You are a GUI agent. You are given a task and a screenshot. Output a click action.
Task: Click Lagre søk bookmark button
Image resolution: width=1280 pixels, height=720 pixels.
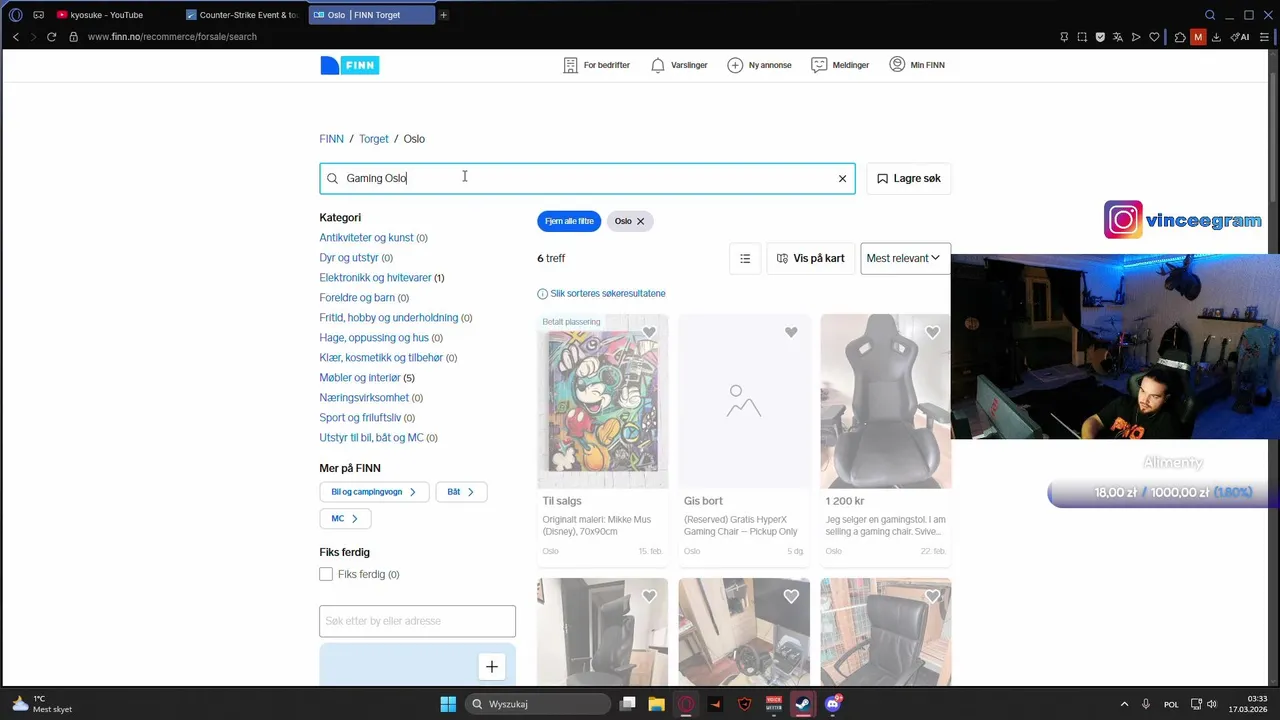coord(909,178)
